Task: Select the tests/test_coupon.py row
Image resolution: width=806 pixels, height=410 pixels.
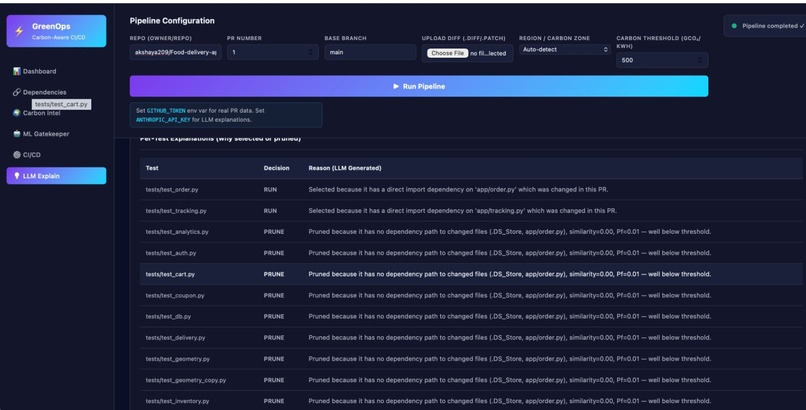Action: [471, 295]
